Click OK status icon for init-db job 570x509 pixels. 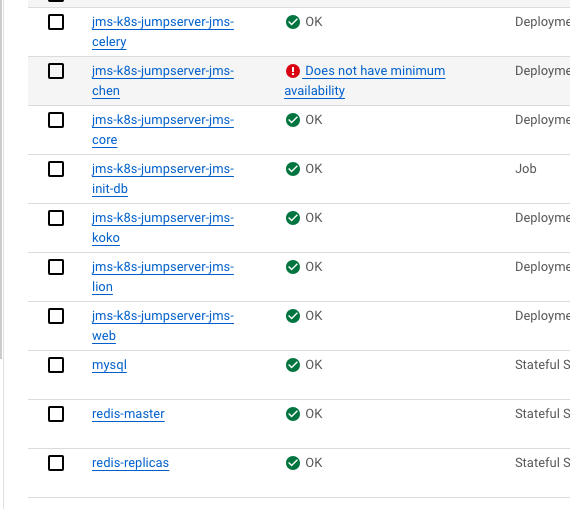click(293, 169)
